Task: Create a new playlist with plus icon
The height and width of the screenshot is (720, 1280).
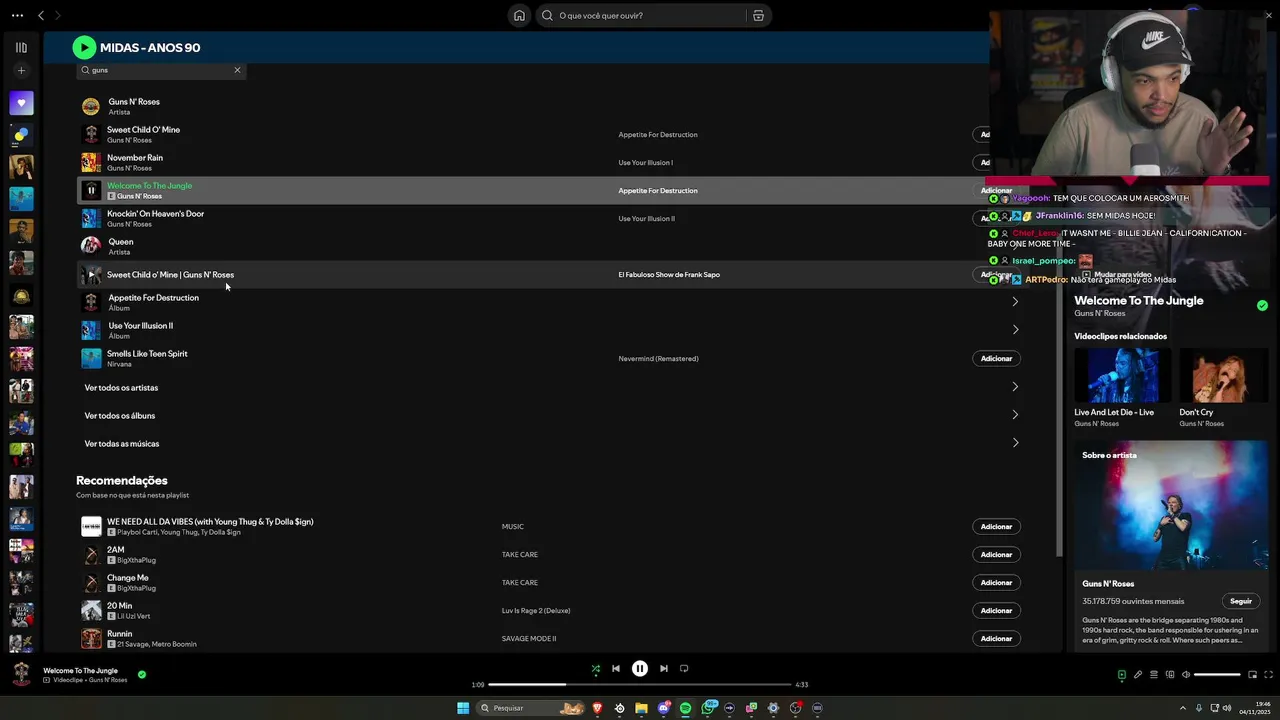Action: point(21,70)
